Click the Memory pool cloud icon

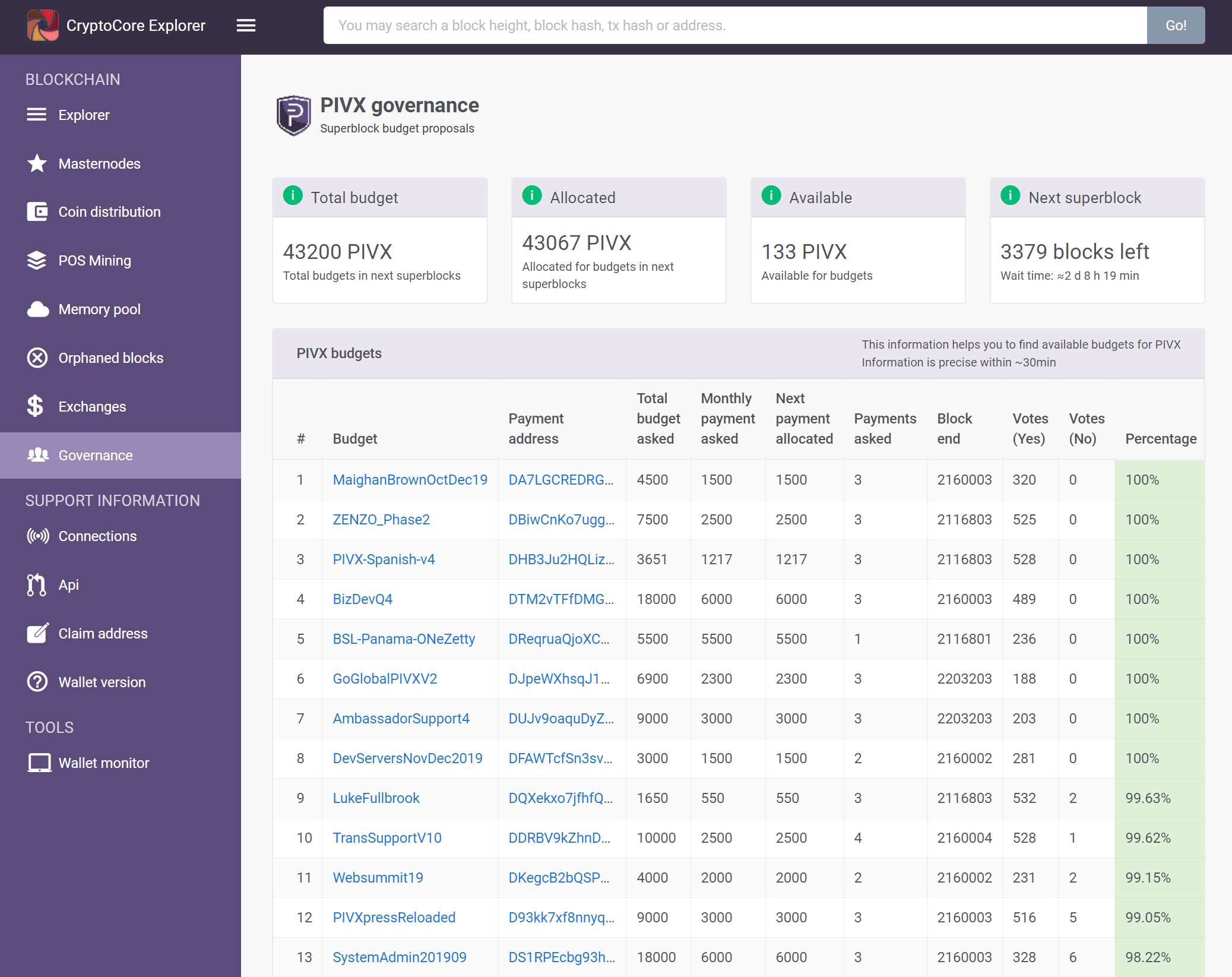[x=37, y=309]
